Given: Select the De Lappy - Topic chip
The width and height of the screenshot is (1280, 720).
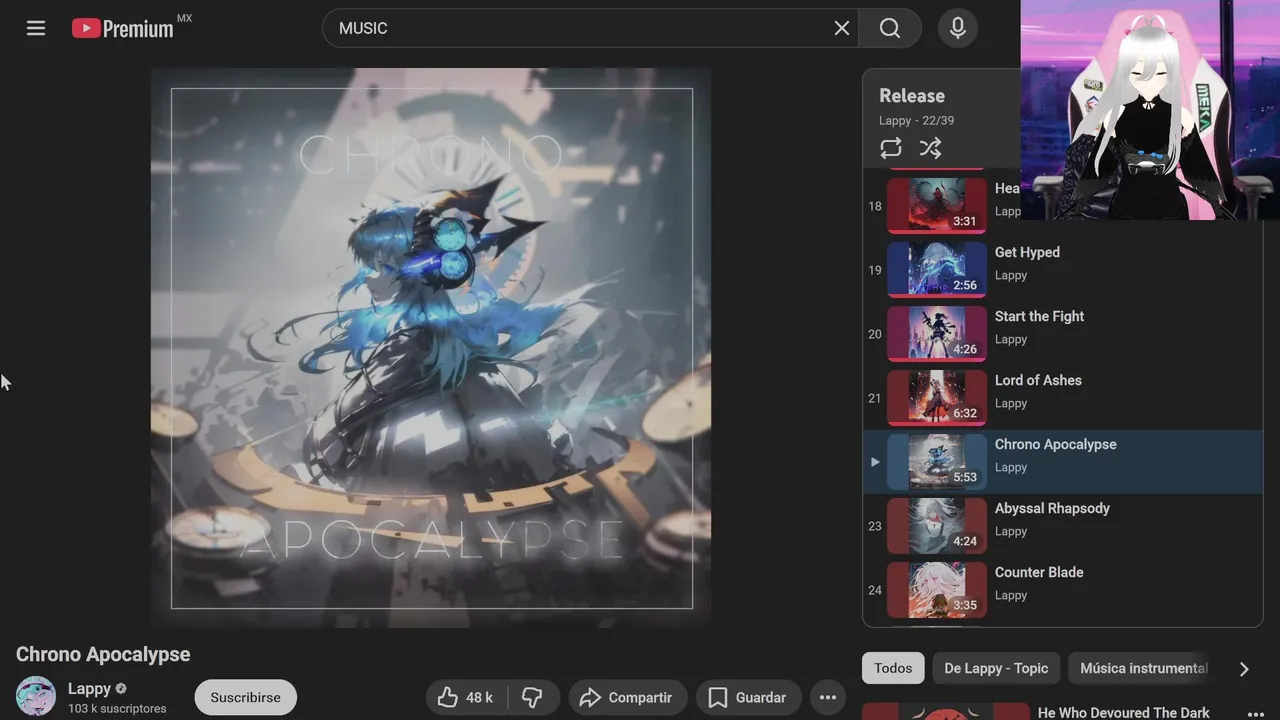Looking at the screenshot, I should [996, 668].
